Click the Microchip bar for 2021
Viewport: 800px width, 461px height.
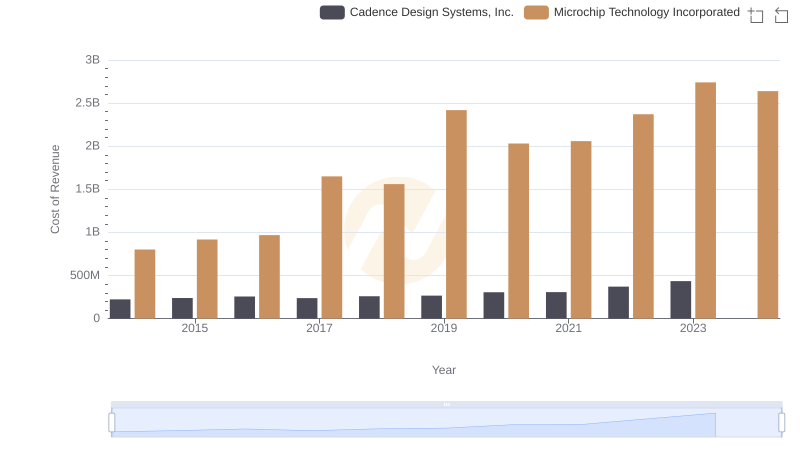tap(580, 229)
